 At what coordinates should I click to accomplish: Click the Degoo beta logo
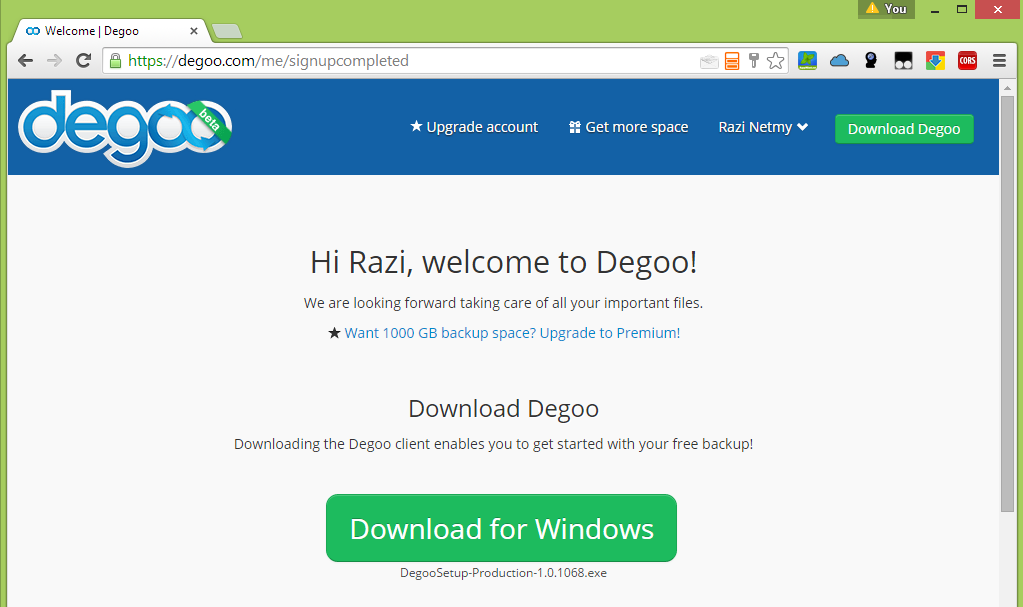125,128
